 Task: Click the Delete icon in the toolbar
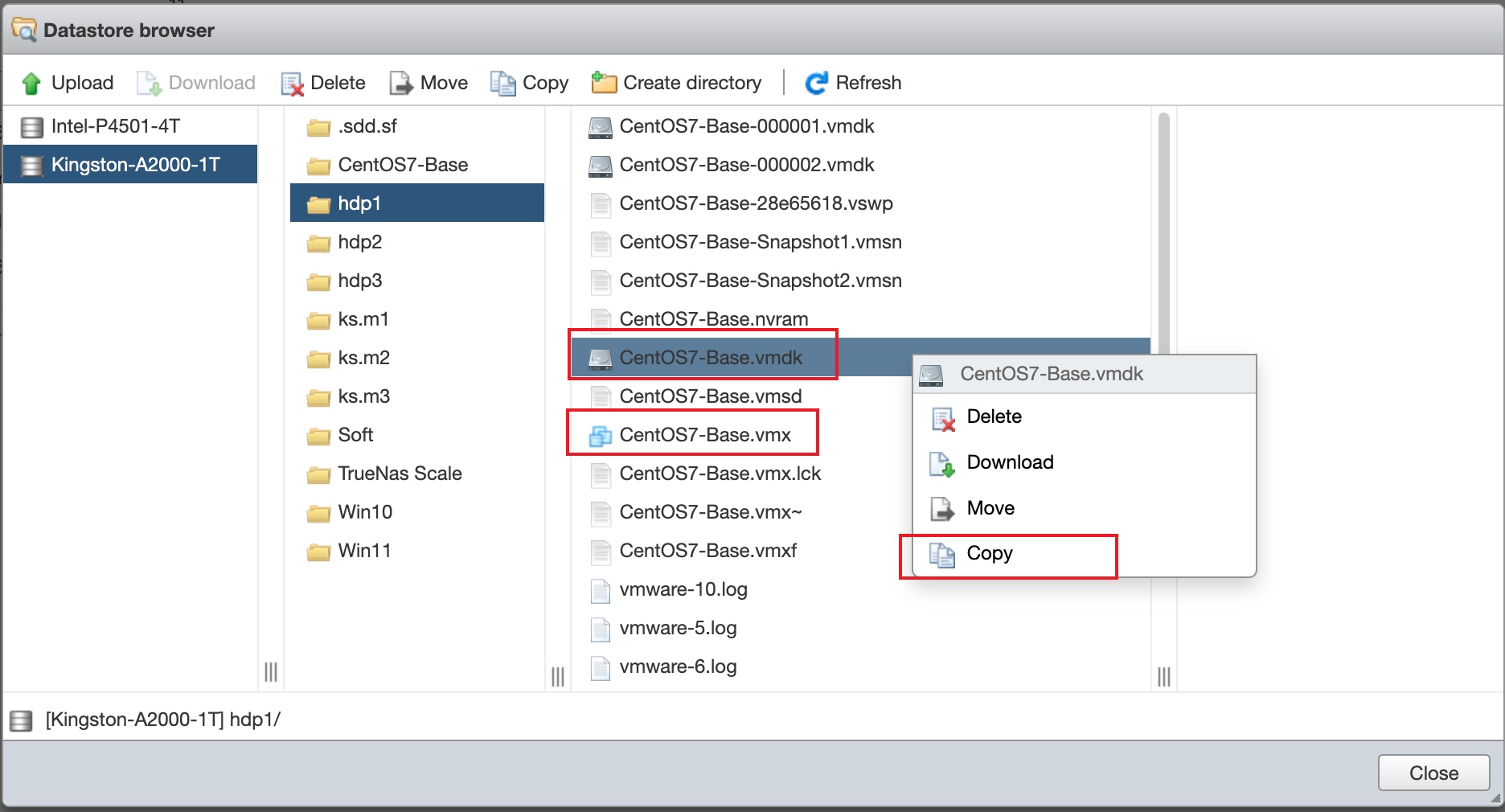click(292, 83)
